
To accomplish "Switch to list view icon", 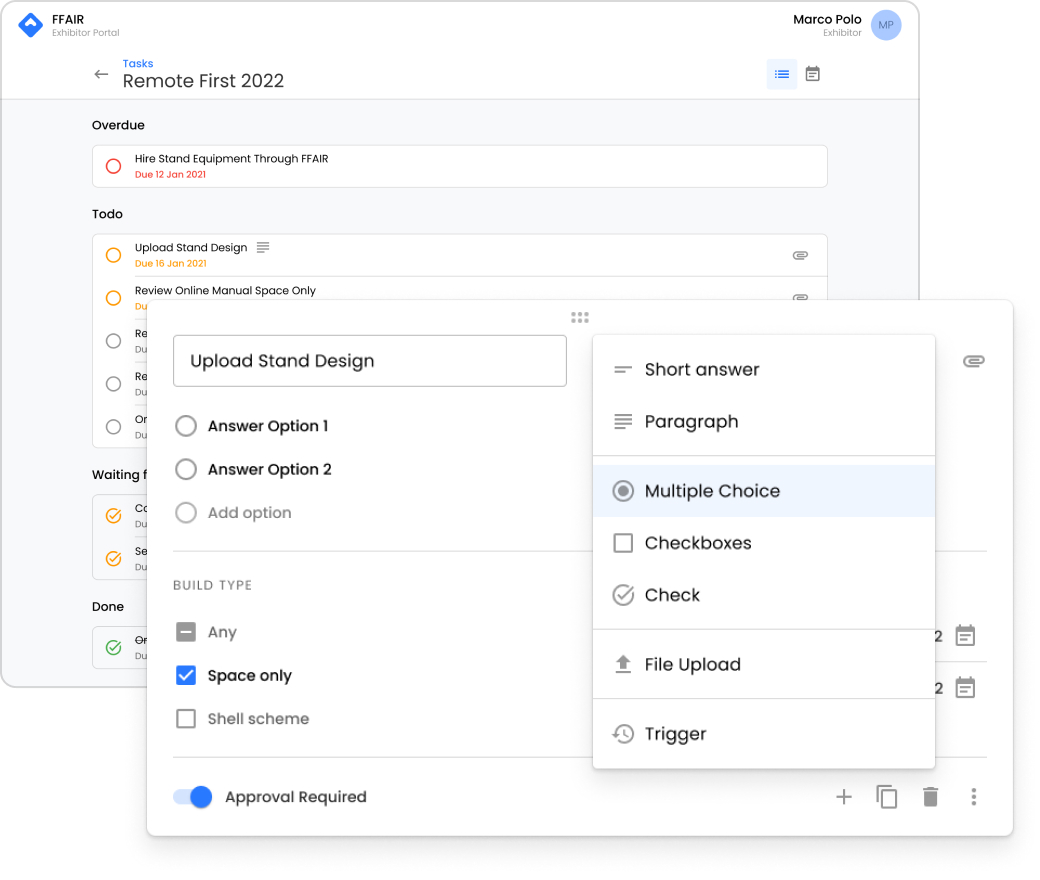I will coord(781,74).
